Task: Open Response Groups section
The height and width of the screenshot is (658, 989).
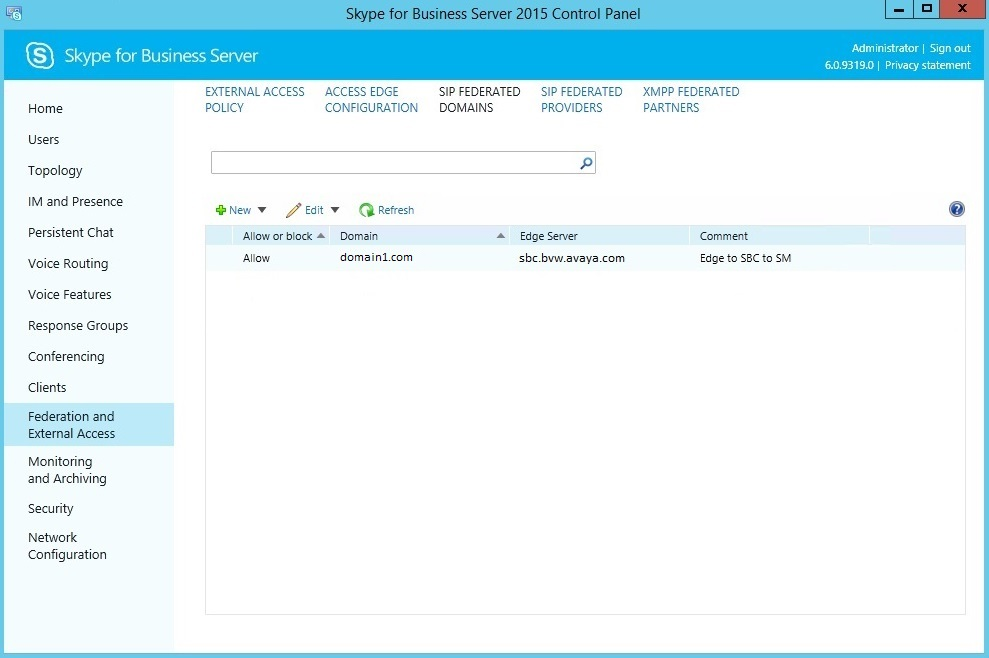Action: click(78, 326)
